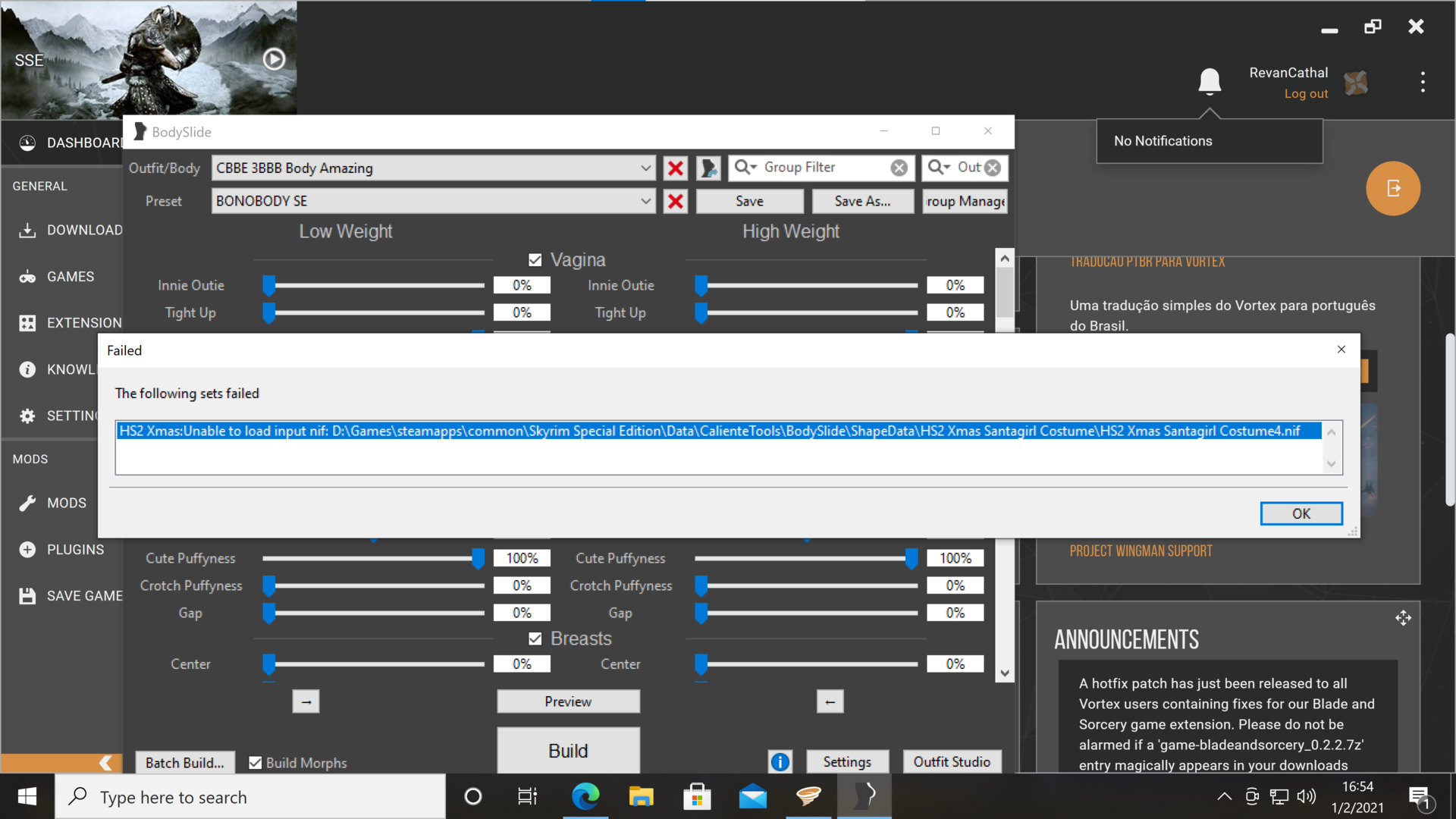Open File Explorer from the taskbar
Viewport: 1456px width, 819px height.
pyautogui.click(x=641, y=796)
